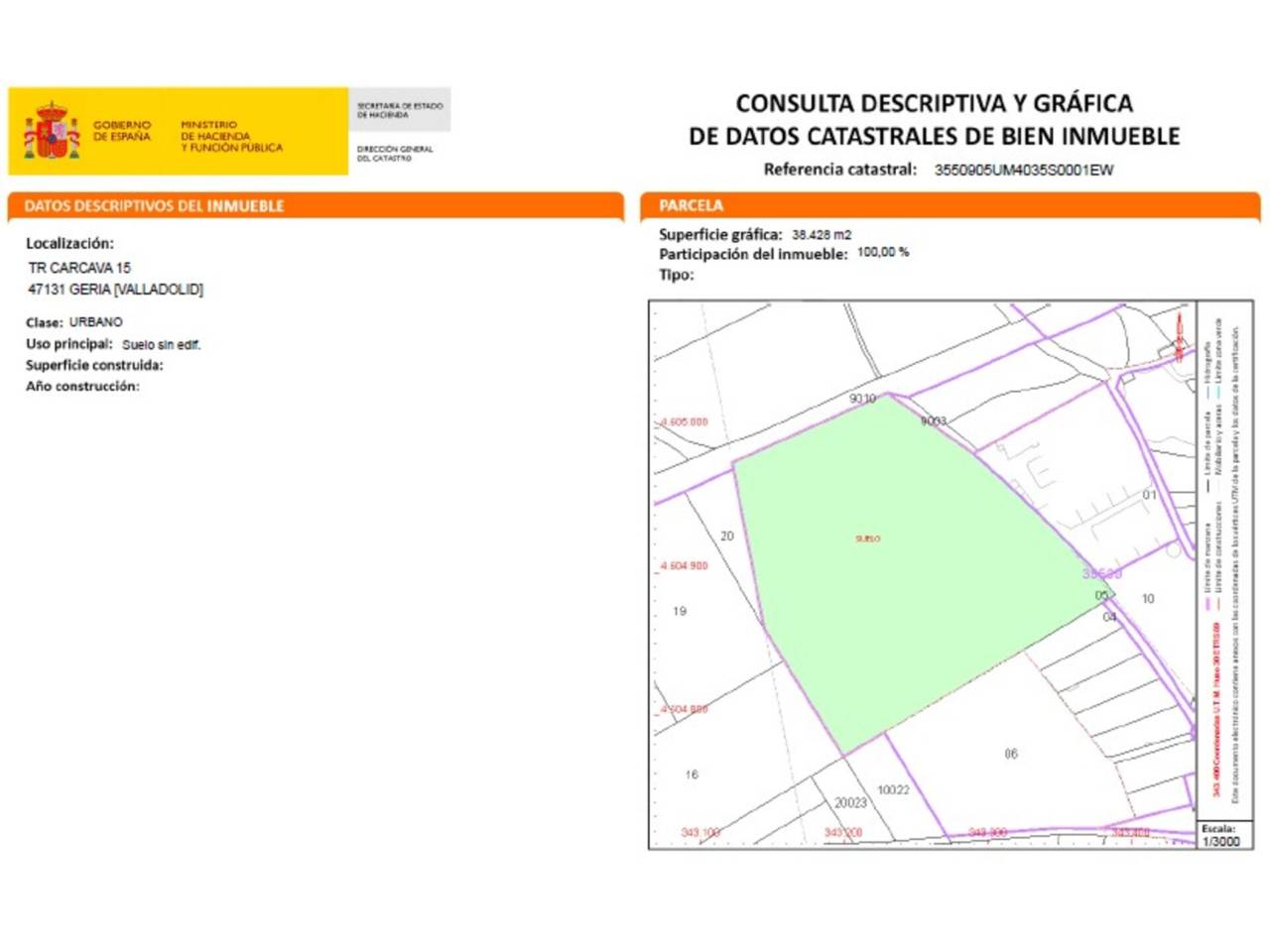Click the 'CONSULTA DESCRIPTIVA Y GRÁFICA' title line
This screenshot has height=952, width=1270.
[934, 103]
